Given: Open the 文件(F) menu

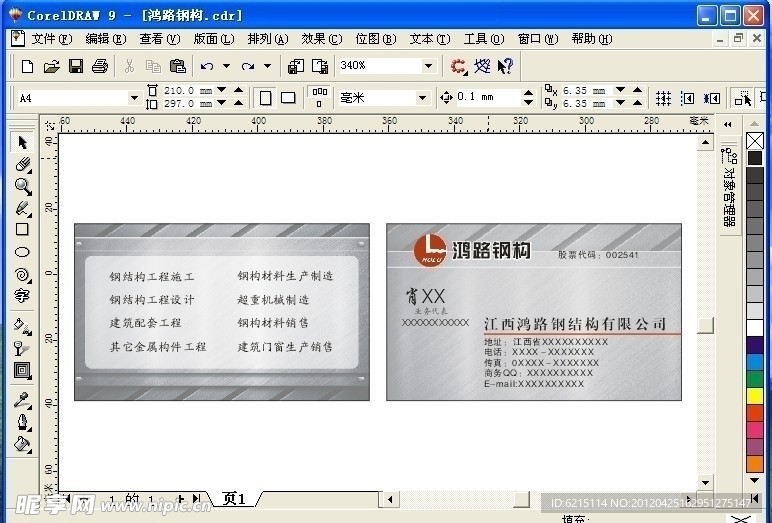Looking at the screenshot, I should (x=52, y=39).
